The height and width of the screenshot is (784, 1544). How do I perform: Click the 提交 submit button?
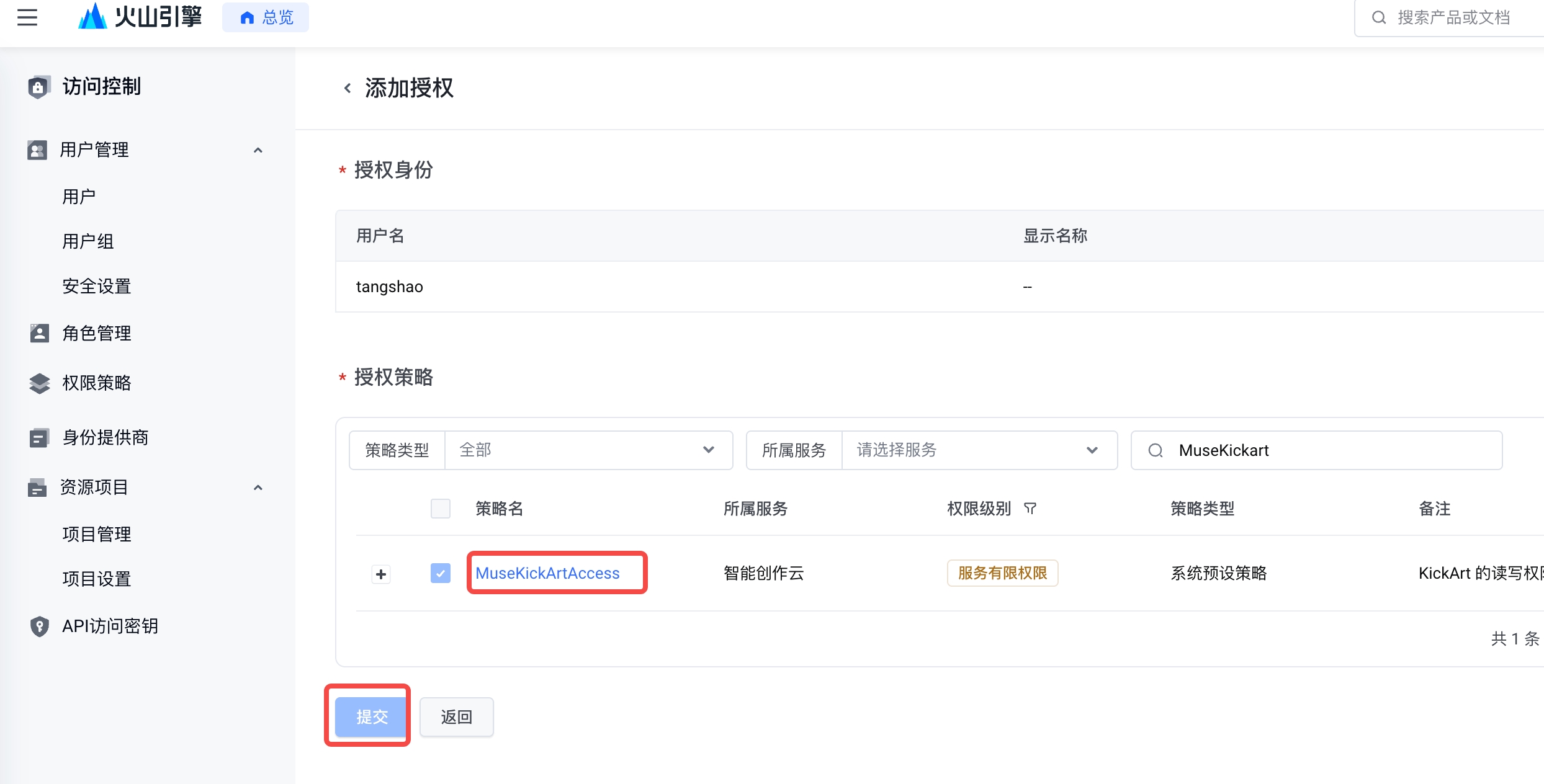point(371,717)
